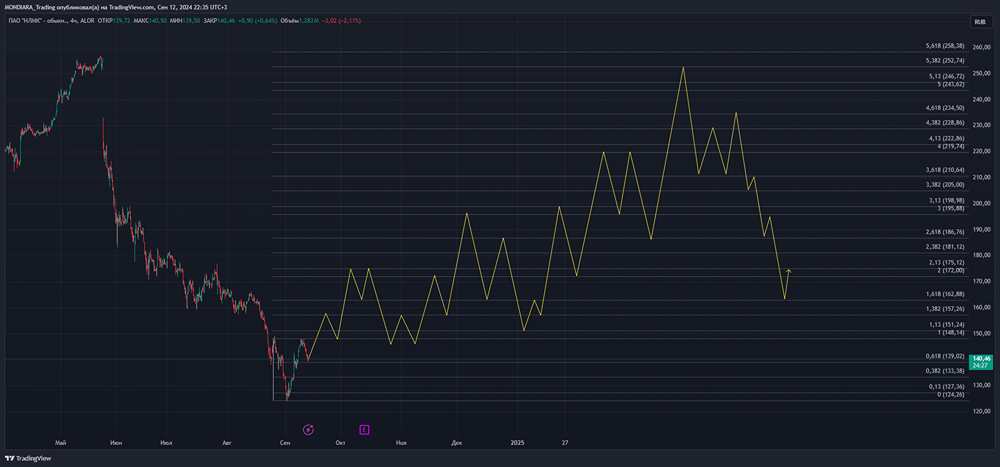Click the МИН 139,50 low value

pyautogui.click(x=185, y=21)
